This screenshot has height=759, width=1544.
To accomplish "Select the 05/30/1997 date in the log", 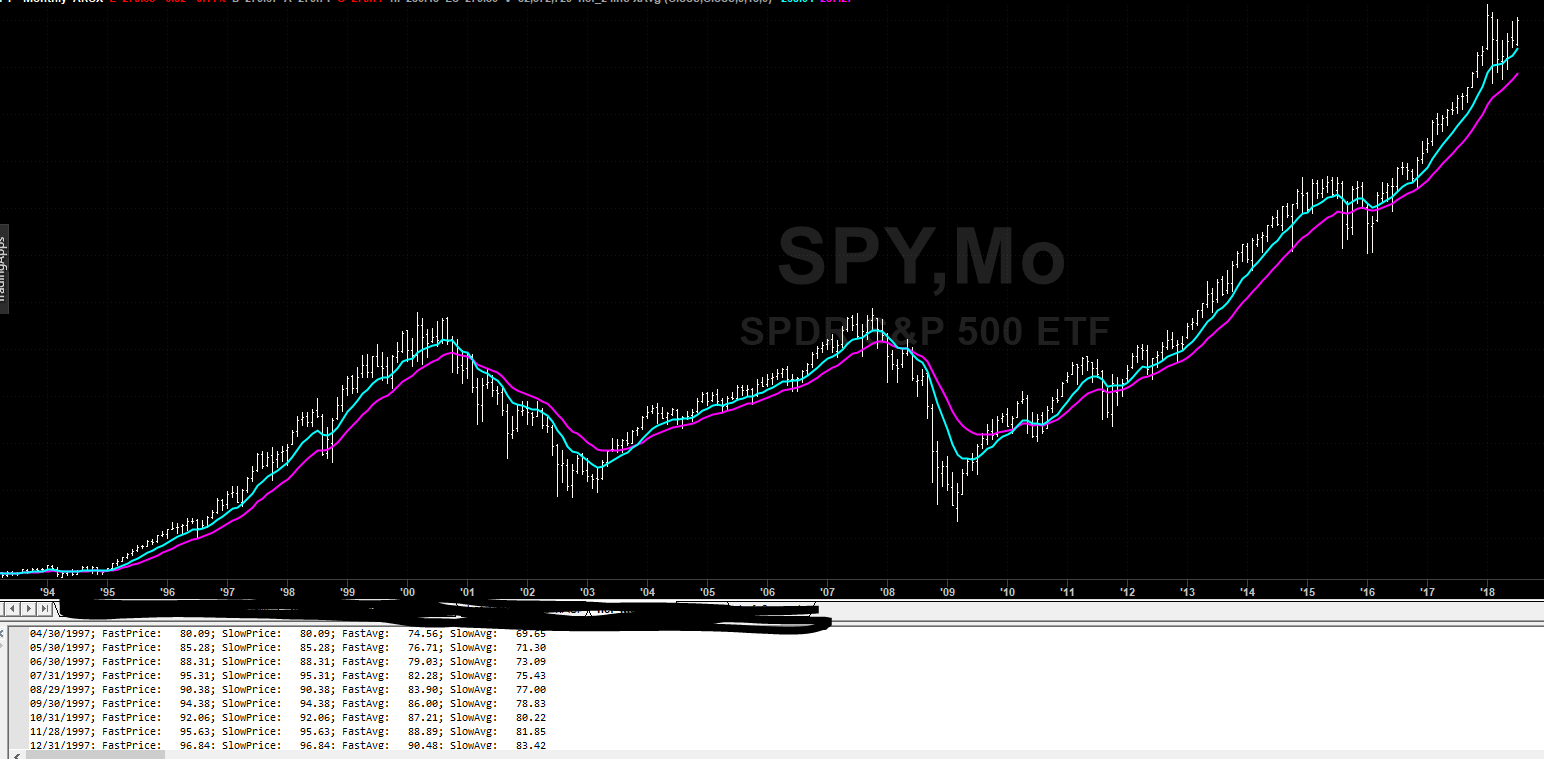I will coord(62,647).
